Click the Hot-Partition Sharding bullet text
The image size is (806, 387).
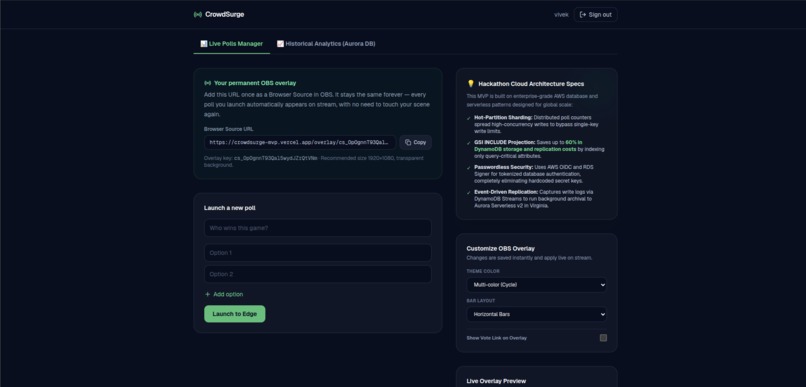[x=536, y=124]
